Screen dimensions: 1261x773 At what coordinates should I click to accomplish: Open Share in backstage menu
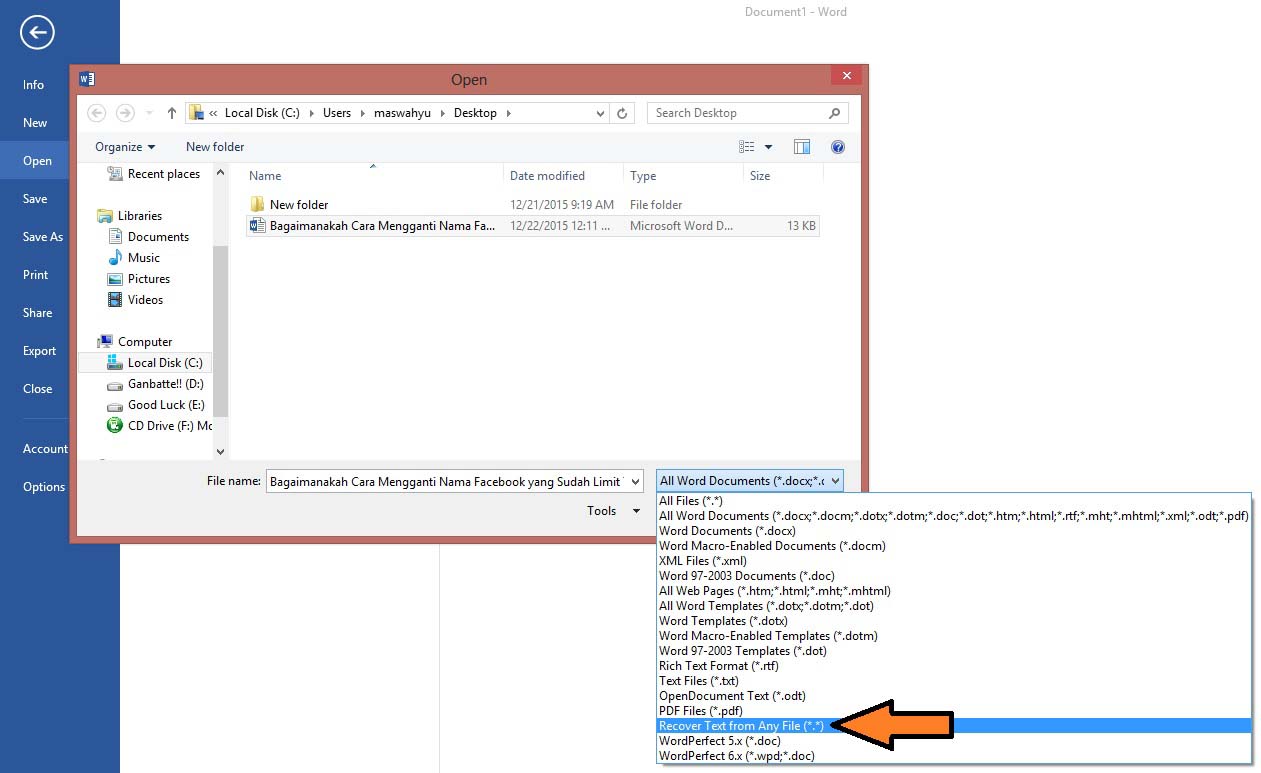point(38,313)
